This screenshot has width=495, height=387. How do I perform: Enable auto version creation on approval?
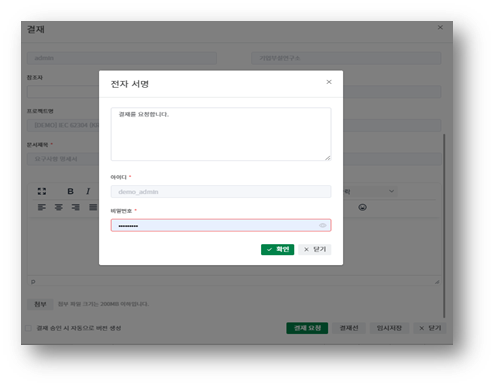(x=29, y=328)
